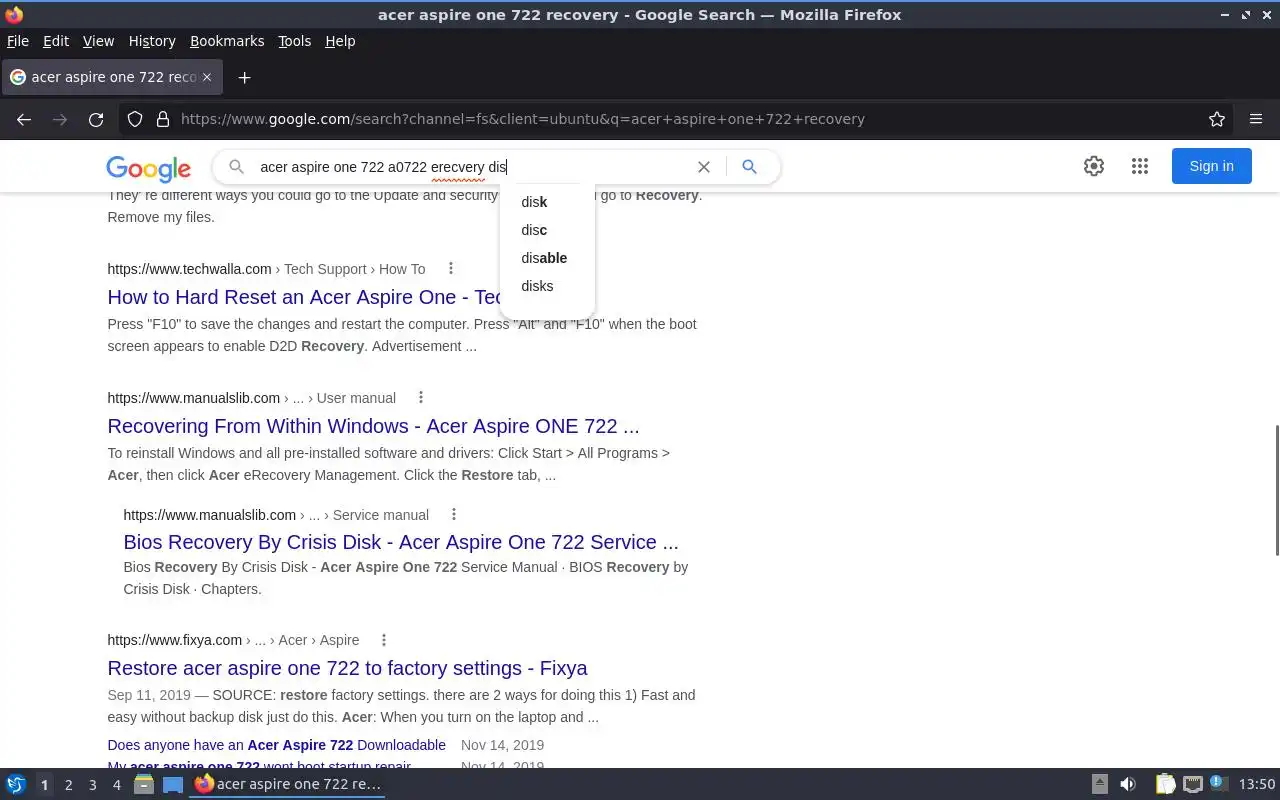Viewport: 1280px width, 800px height.
Task: Click the Google logo
Action: pos(148,168)
